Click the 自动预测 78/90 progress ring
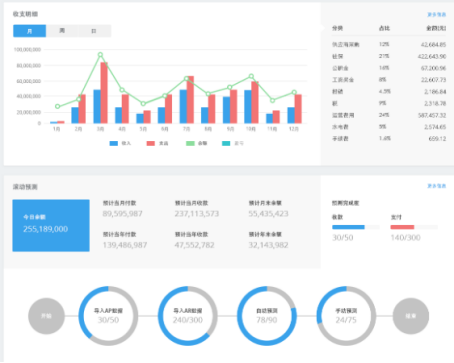 pyautogui.click(x=267, y=316)
